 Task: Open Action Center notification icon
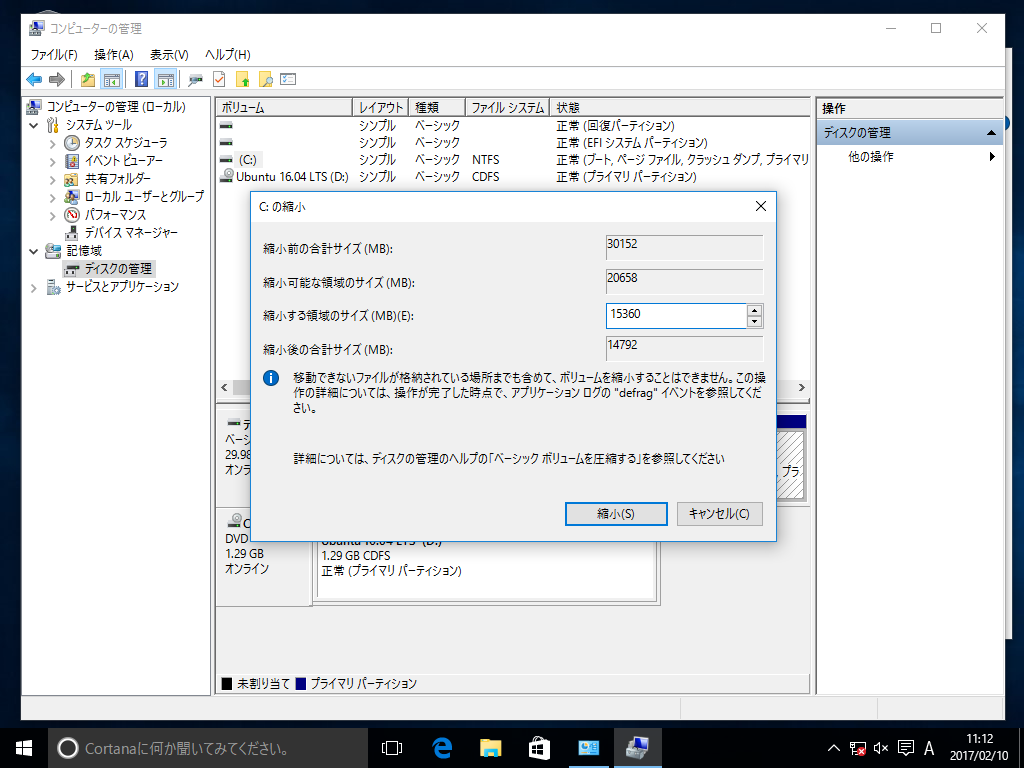click(x=906, y=748)
